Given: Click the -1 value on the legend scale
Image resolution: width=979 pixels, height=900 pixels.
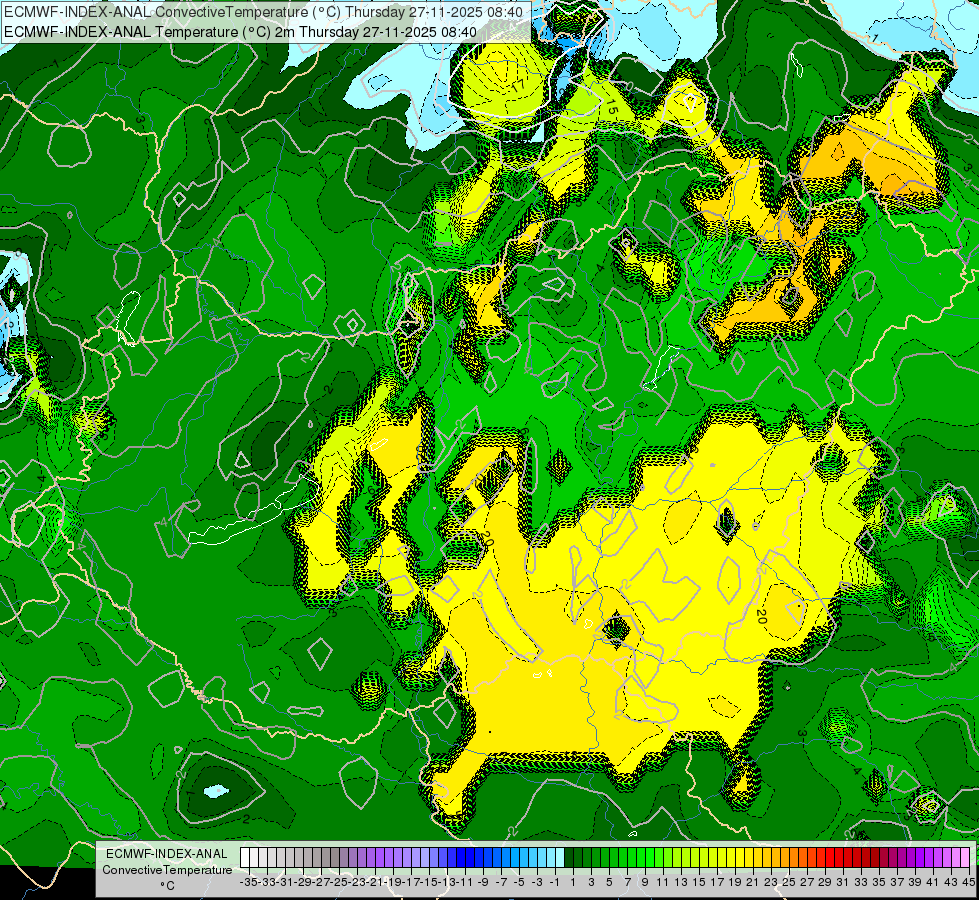Looking at the screenshot, I should (x=554, y=882).
